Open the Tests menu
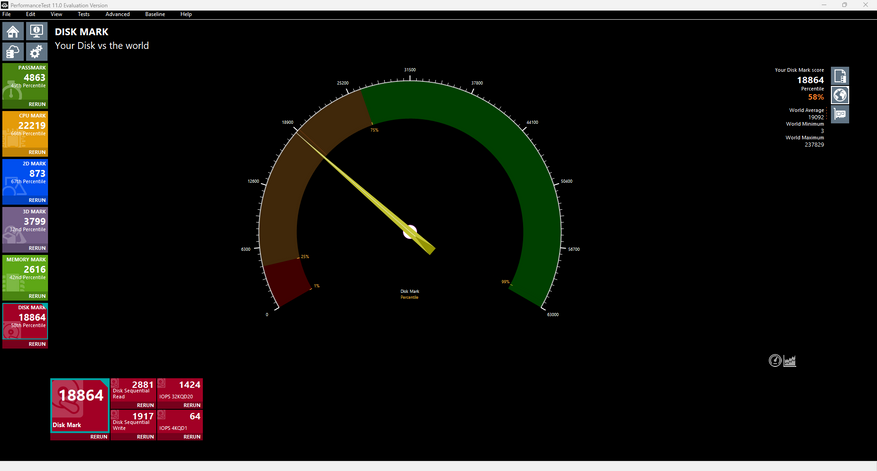Screen dimensions: 877x471 83,15
